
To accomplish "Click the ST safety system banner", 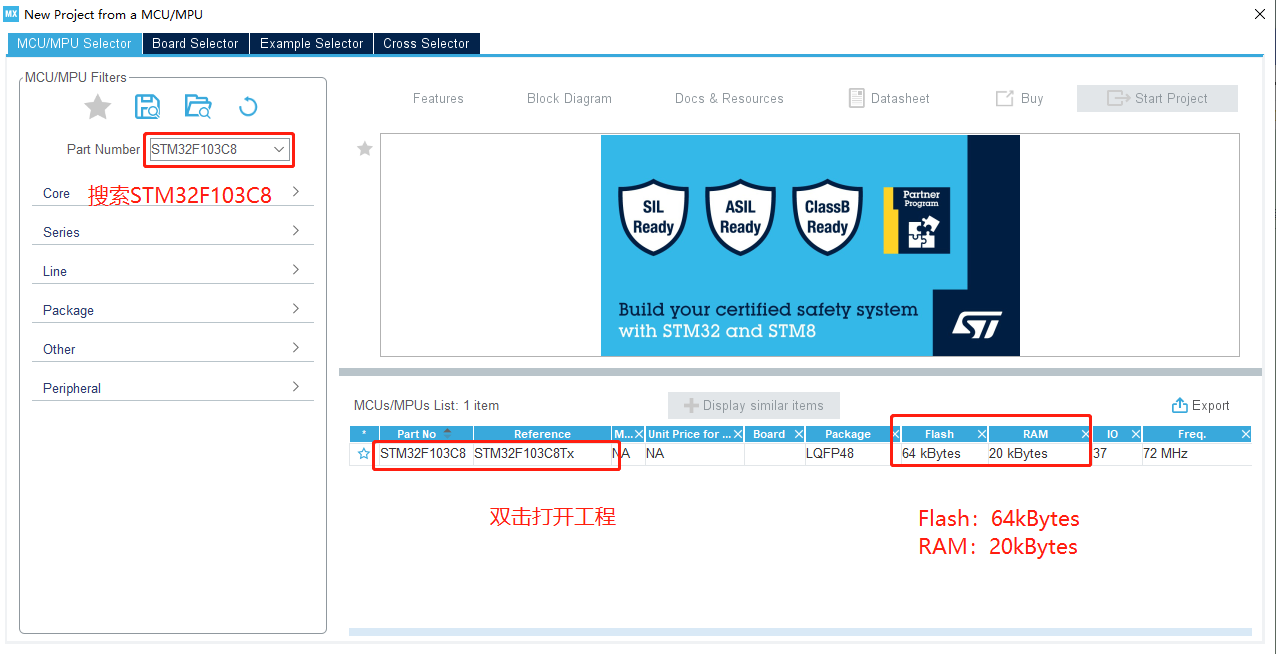I will tap(810, 245).
